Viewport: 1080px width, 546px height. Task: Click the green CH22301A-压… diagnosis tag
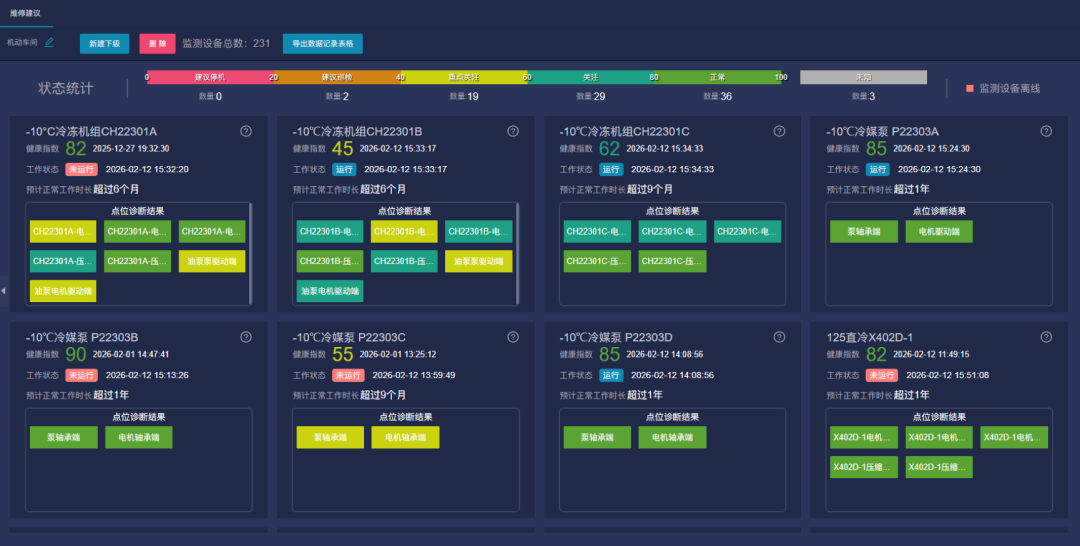pos(137,261)
